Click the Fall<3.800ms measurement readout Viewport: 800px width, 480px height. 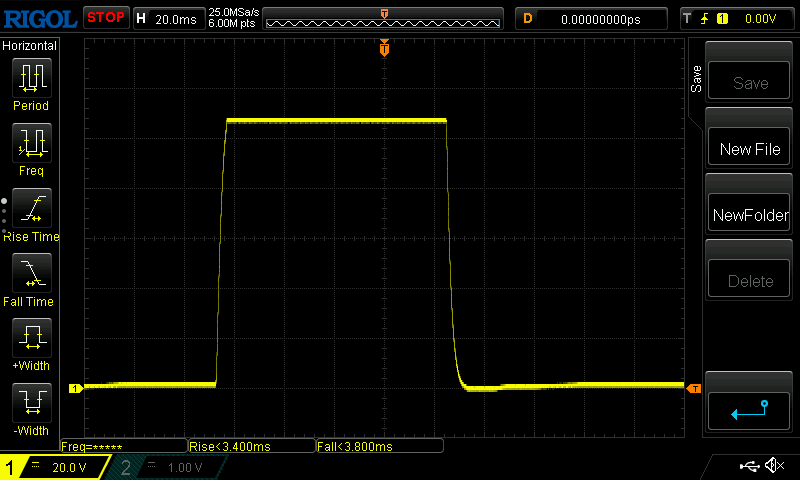pyautogui.click(x=380, y=446)
